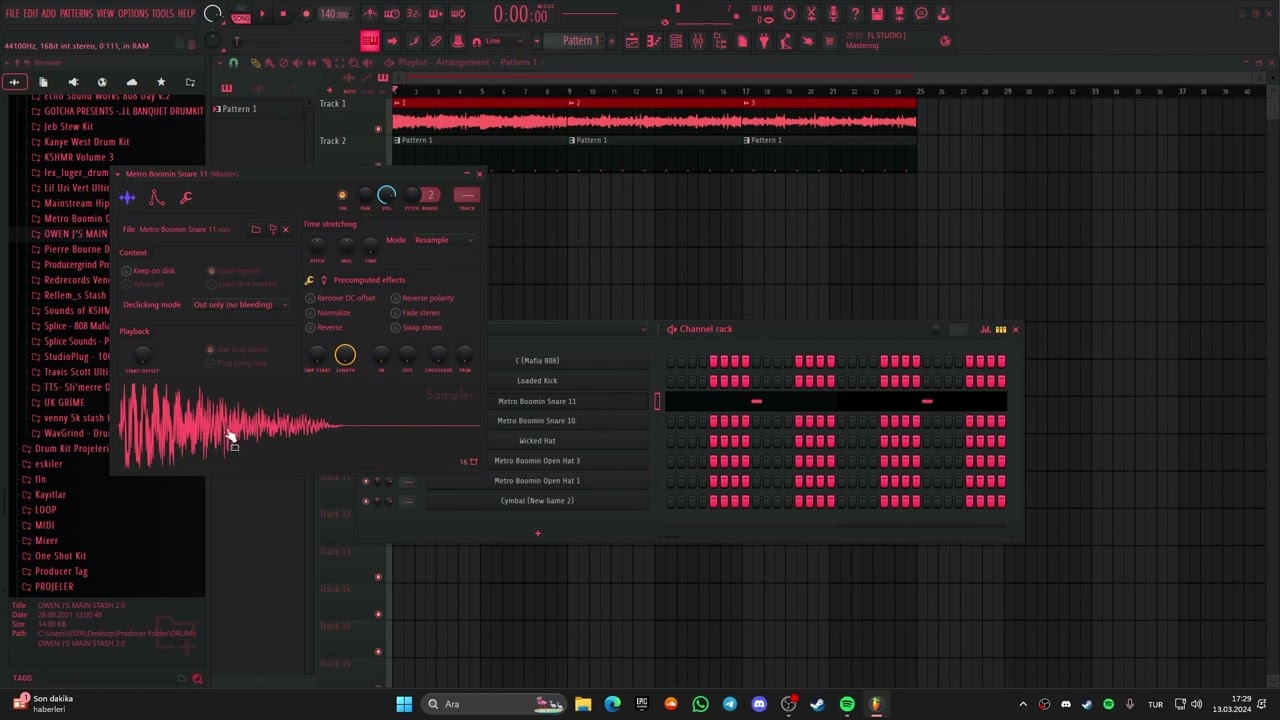1280x720 pixels.
Task: Open File Explorer from the taskbar
Action: pyautogui.click(x=583, y=704)
